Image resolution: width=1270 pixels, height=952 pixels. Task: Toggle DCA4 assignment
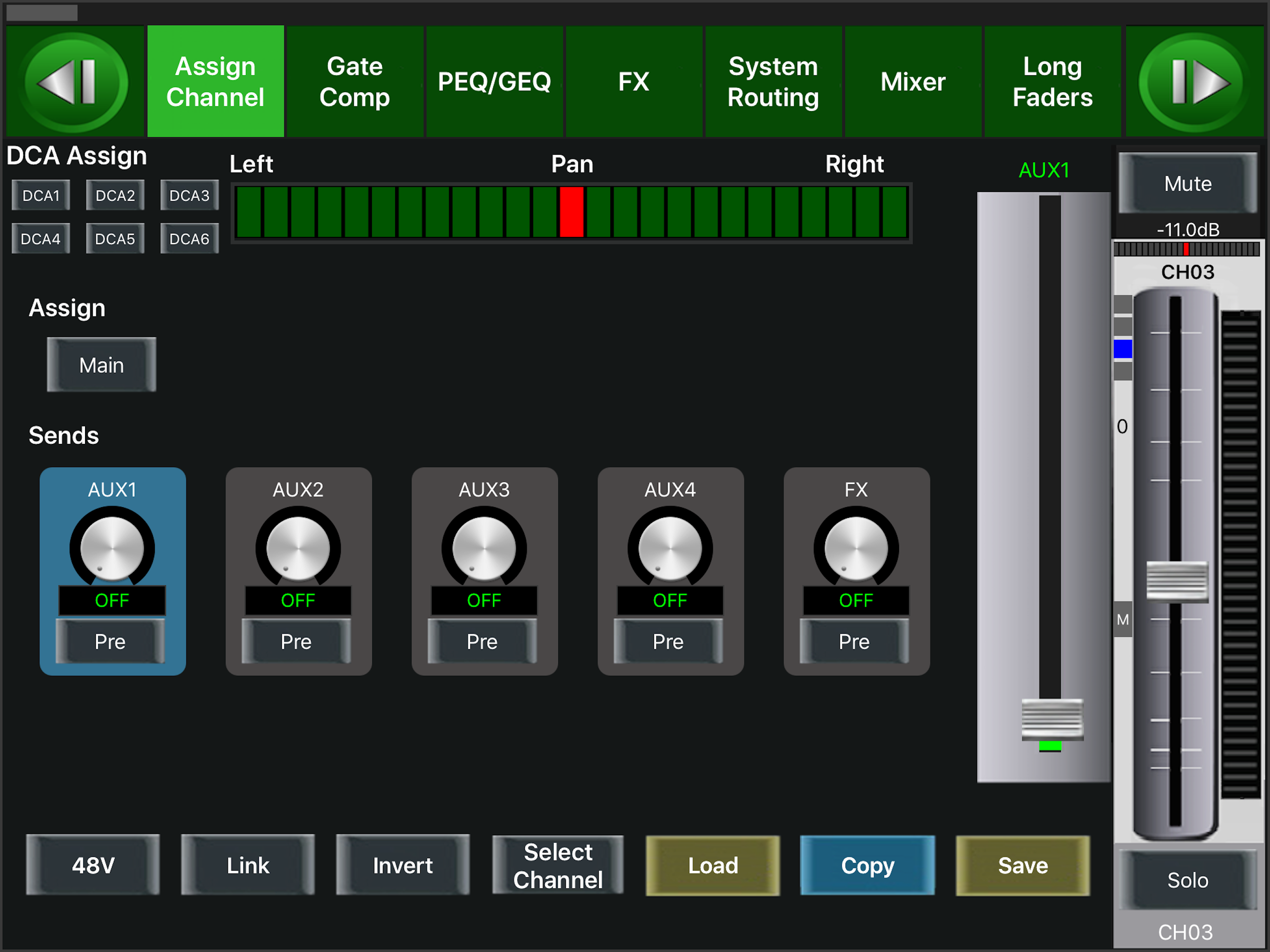click(41, 238)
